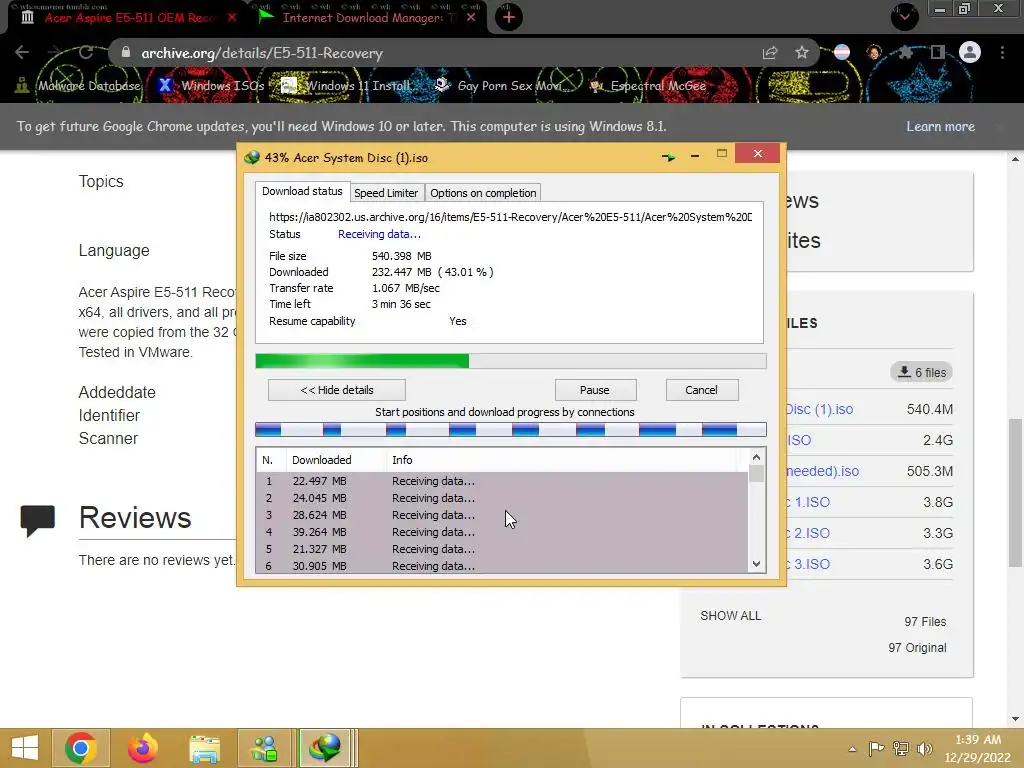The height and width of the screenshot is (768, 1024).
Task: Click the Action Center flag tray icon
Action: [x=876, y=748]
